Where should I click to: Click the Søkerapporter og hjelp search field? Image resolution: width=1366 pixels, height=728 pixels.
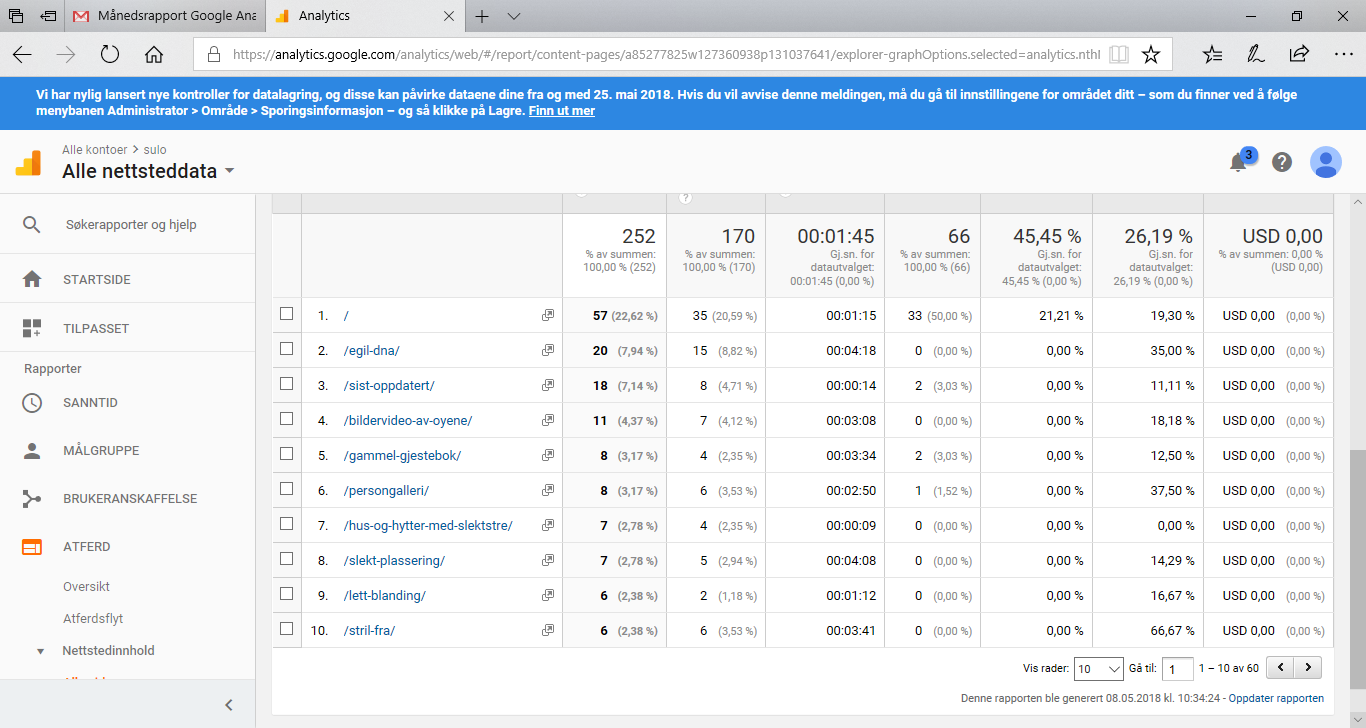coord(131,225)
